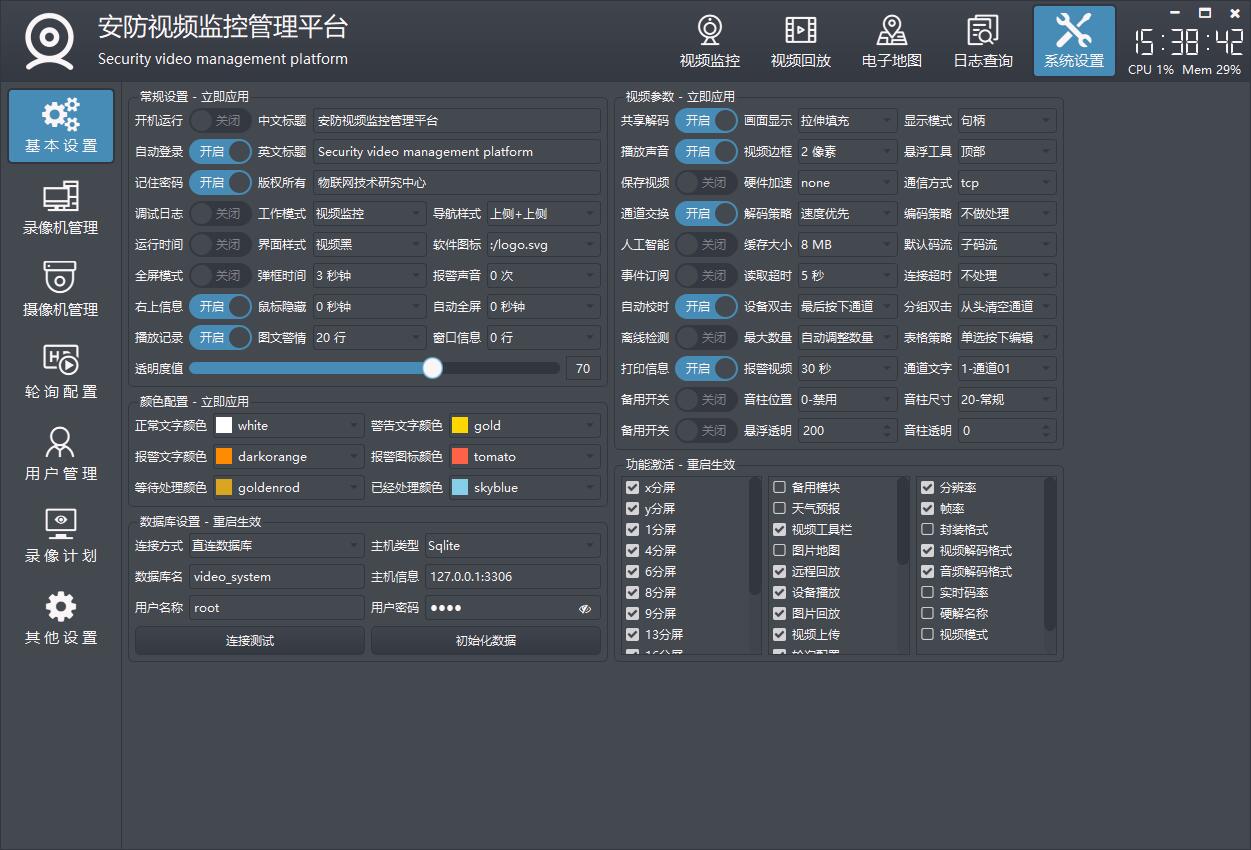Screen dimensions: 1251x850
Task: Toggle 开机运行 startup switch
Action: tap(220, 121)
